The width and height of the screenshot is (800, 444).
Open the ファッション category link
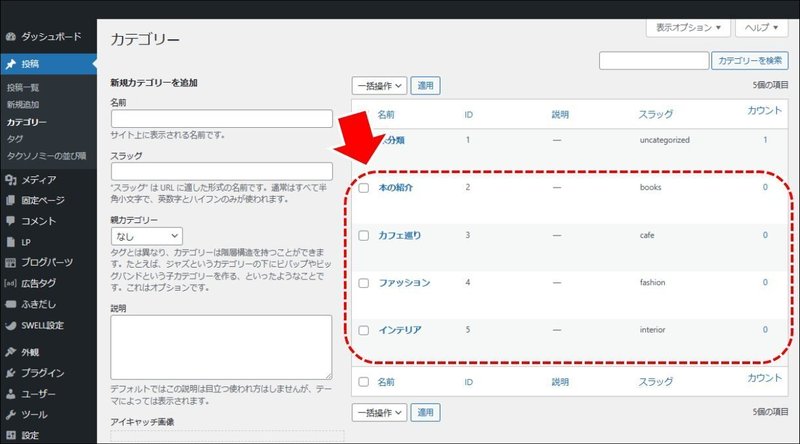405,283
